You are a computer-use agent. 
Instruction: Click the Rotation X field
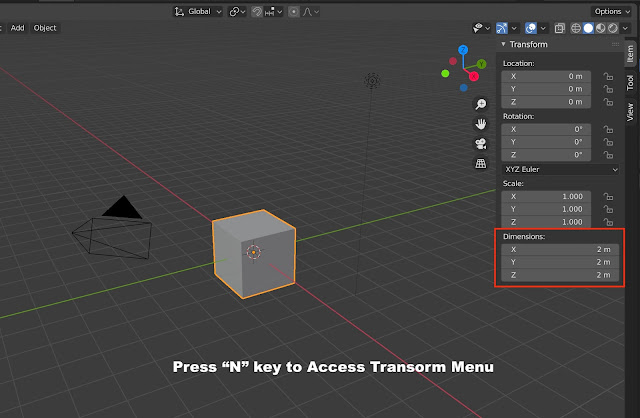(546, 129)
